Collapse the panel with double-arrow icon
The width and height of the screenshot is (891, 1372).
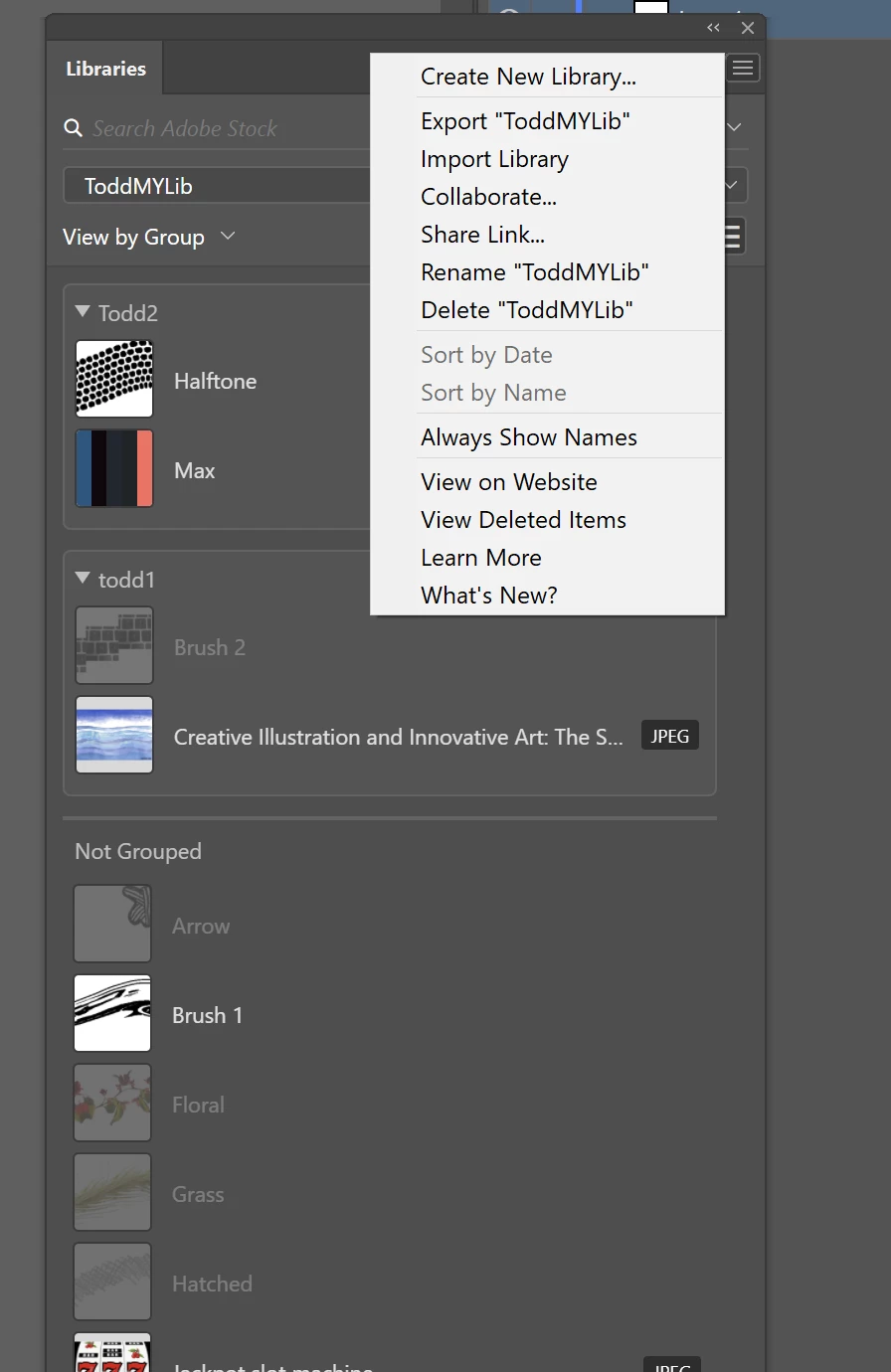coord(713,28)
